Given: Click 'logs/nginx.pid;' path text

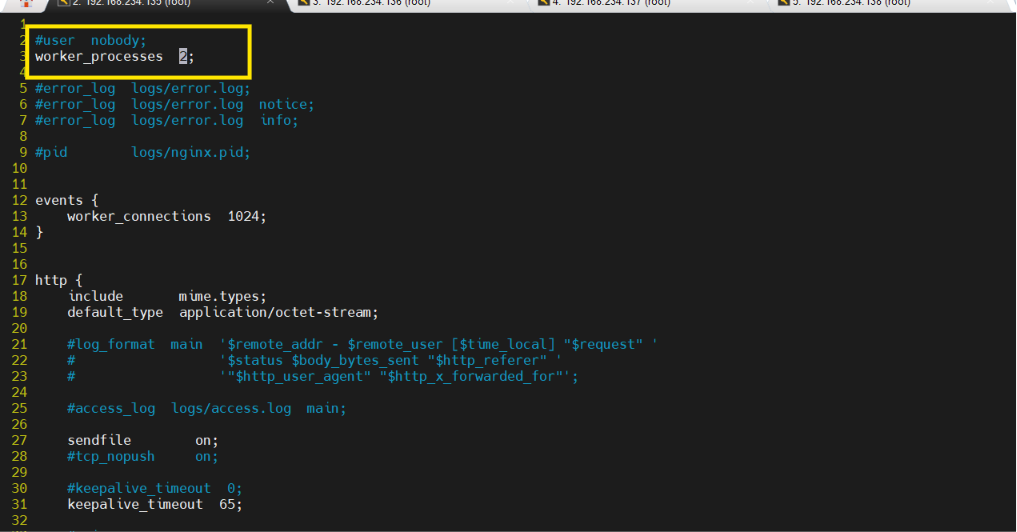Looking at the screenshot, I should pos(191,152).
